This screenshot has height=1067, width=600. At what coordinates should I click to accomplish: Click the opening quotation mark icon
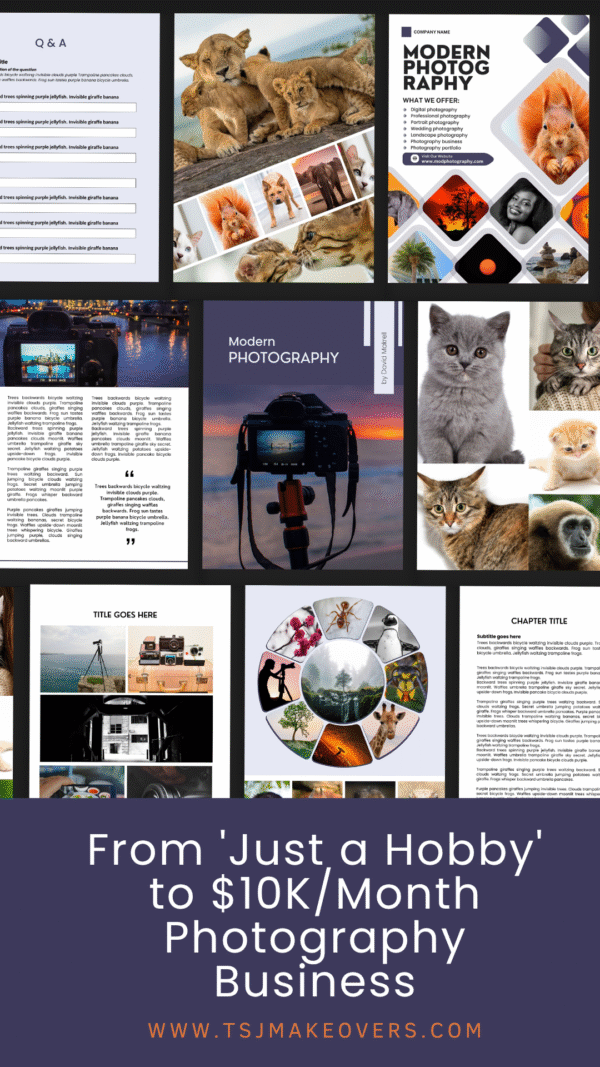coord(130,474)
